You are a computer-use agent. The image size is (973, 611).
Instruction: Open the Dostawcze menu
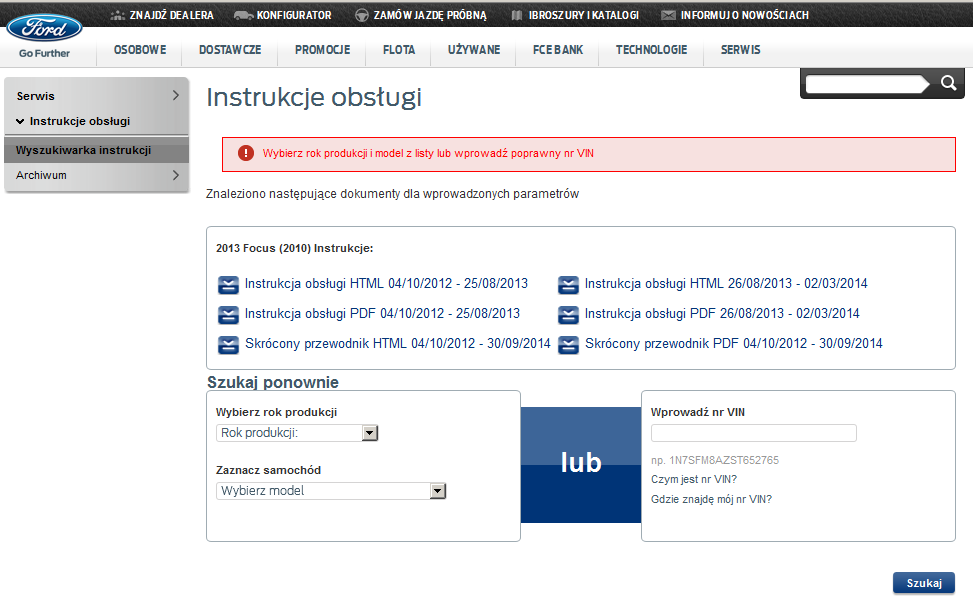[x=230, y=50]
